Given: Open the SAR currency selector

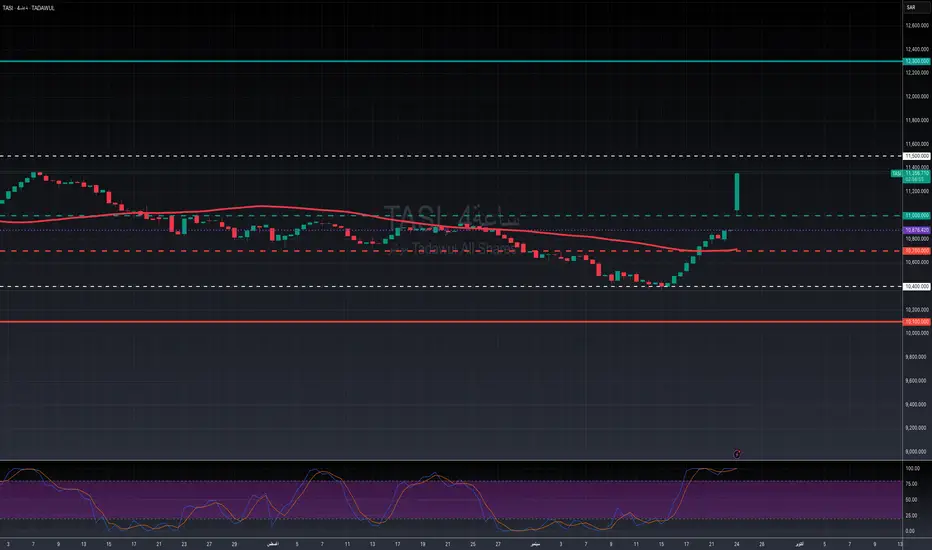Looking at the screenshot, I should pyautogui.click(x=911, y=8).
